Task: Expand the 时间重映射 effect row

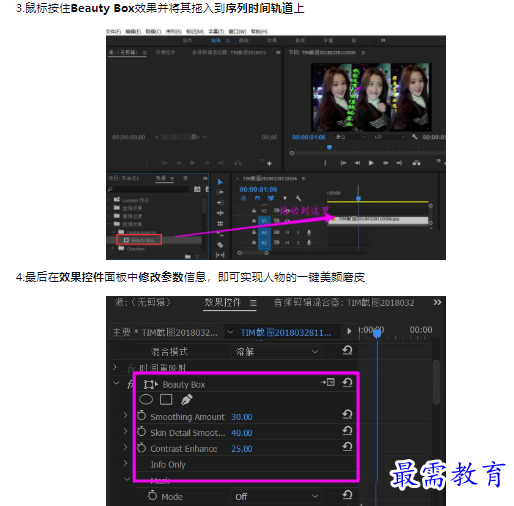Action: (115, 367)
